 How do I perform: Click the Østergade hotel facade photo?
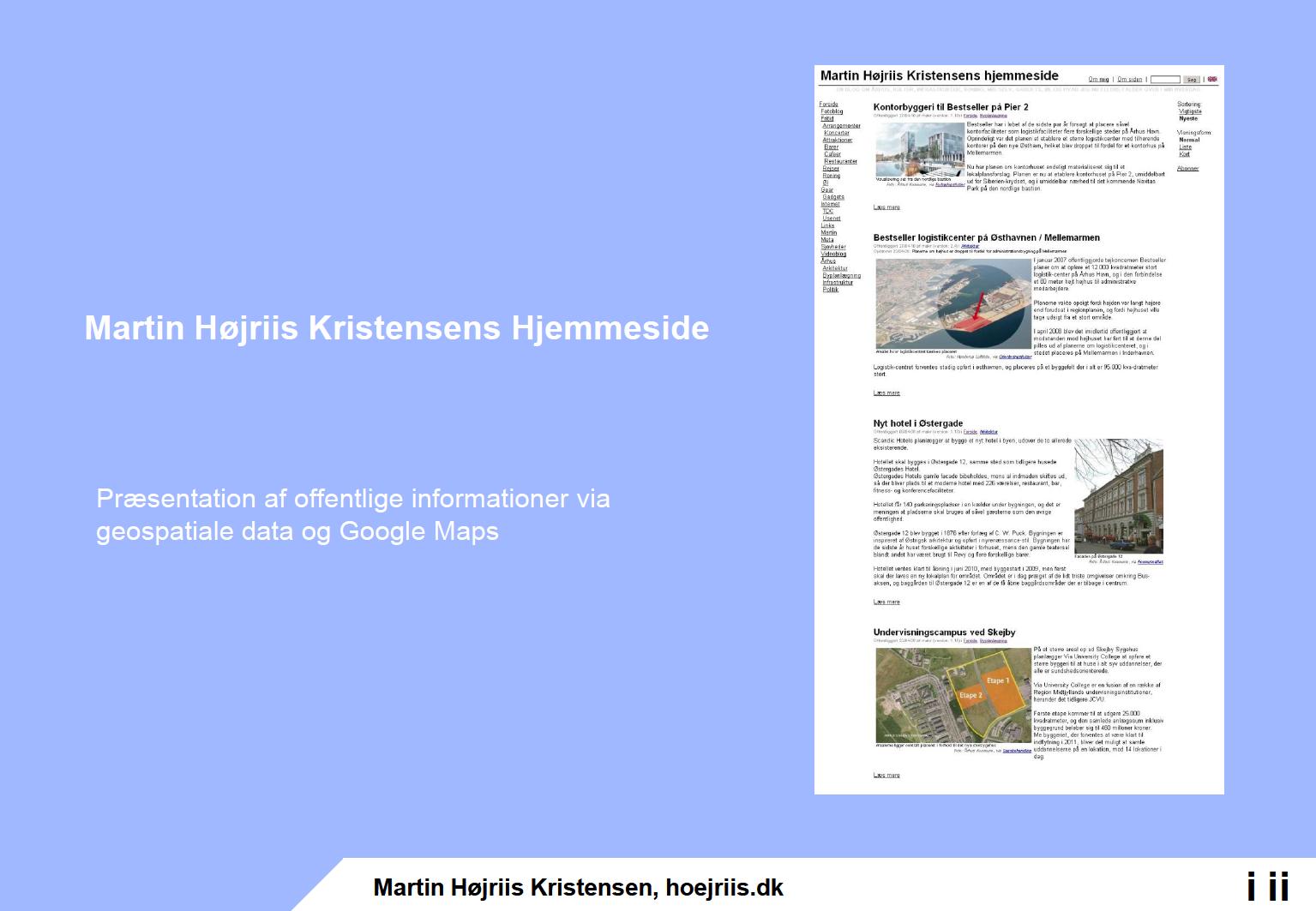(1119, 496)
